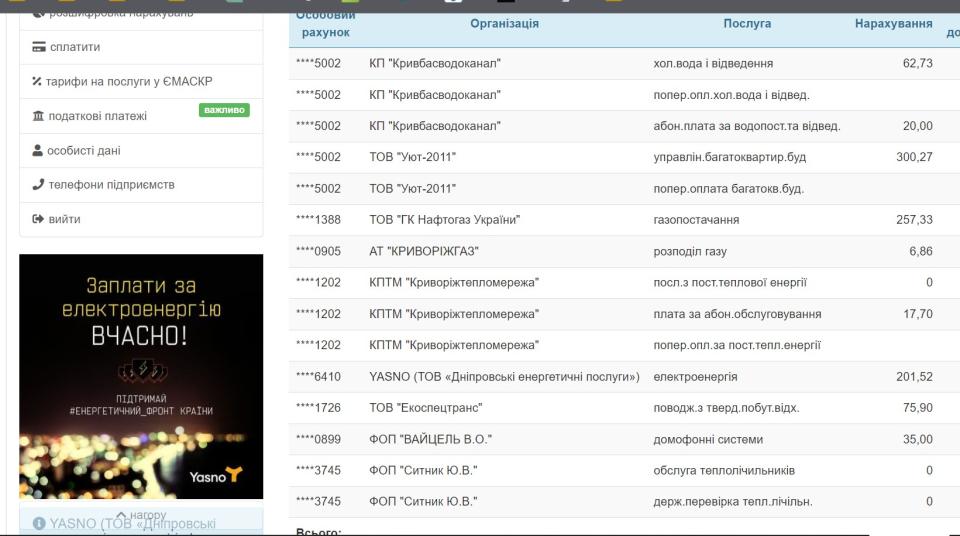Click the info icon next to YASNO notice
Viewport: 960px width, 536px height.
pos(39,523)
